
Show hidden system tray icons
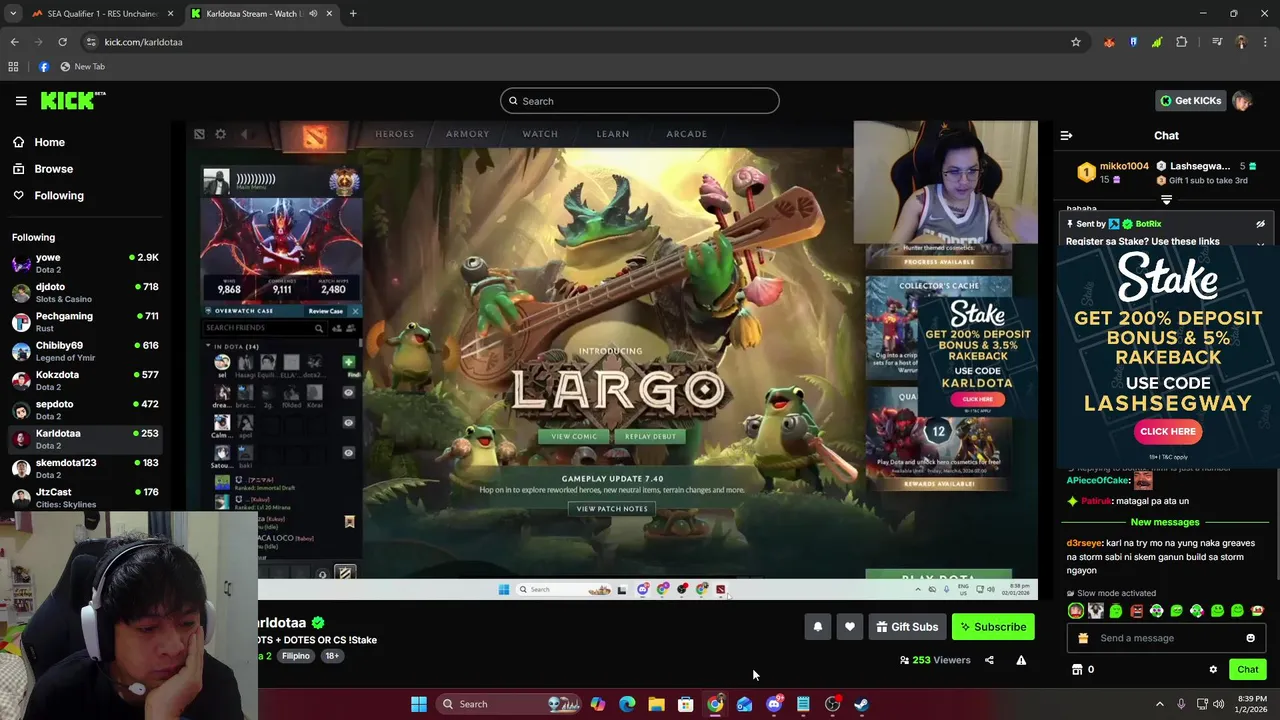[1160, 704]
